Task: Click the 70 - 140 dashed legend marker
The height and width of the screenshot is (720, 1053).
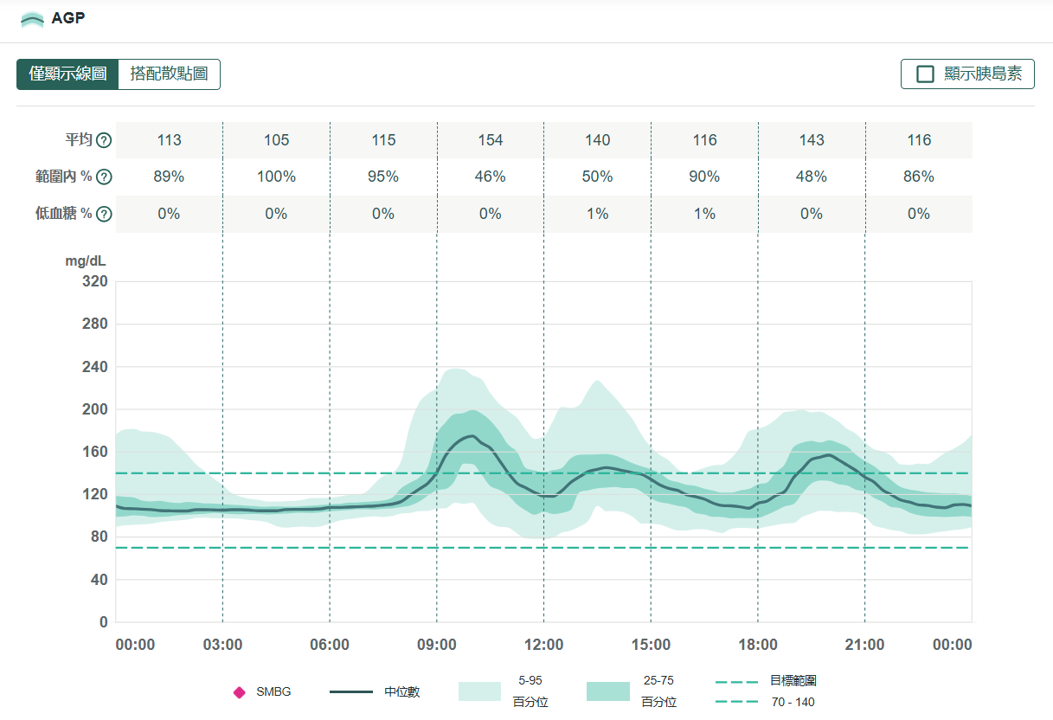Action: (736, 702)
